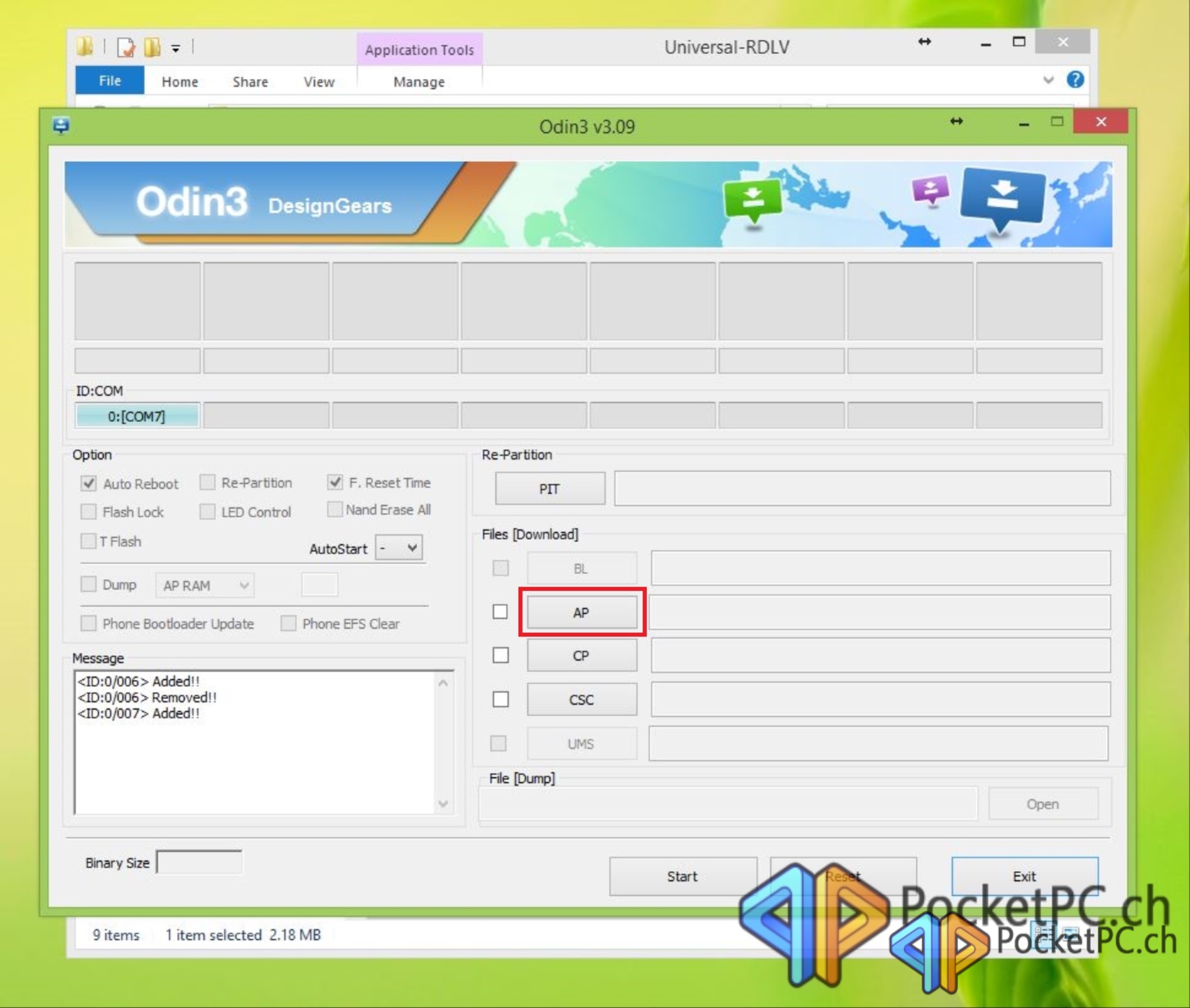Open the AutoStart dropdown
Screen dimensions: 1190x1008
[x=399, y=548]
